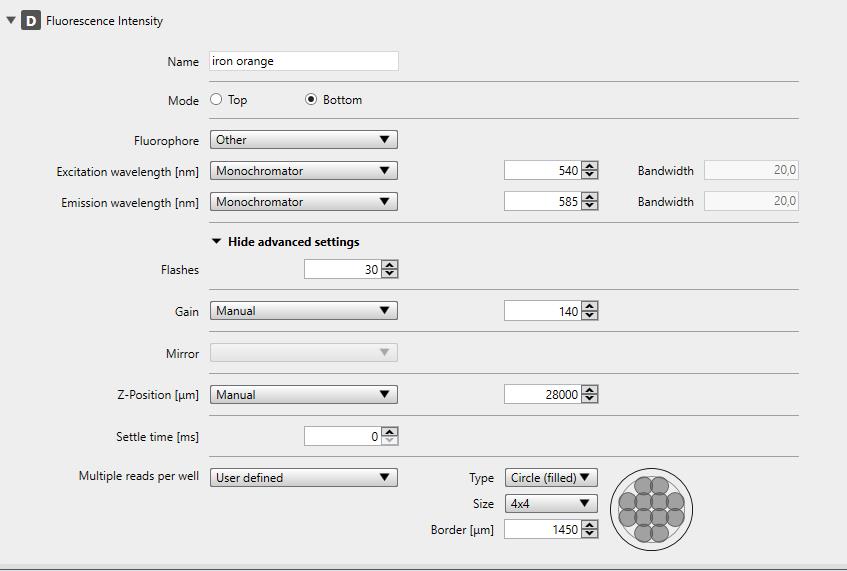This screenshot has width=847, height=571.
Task: Decrease emission wavelength with down arrow
Action: (x=589, y=206)
